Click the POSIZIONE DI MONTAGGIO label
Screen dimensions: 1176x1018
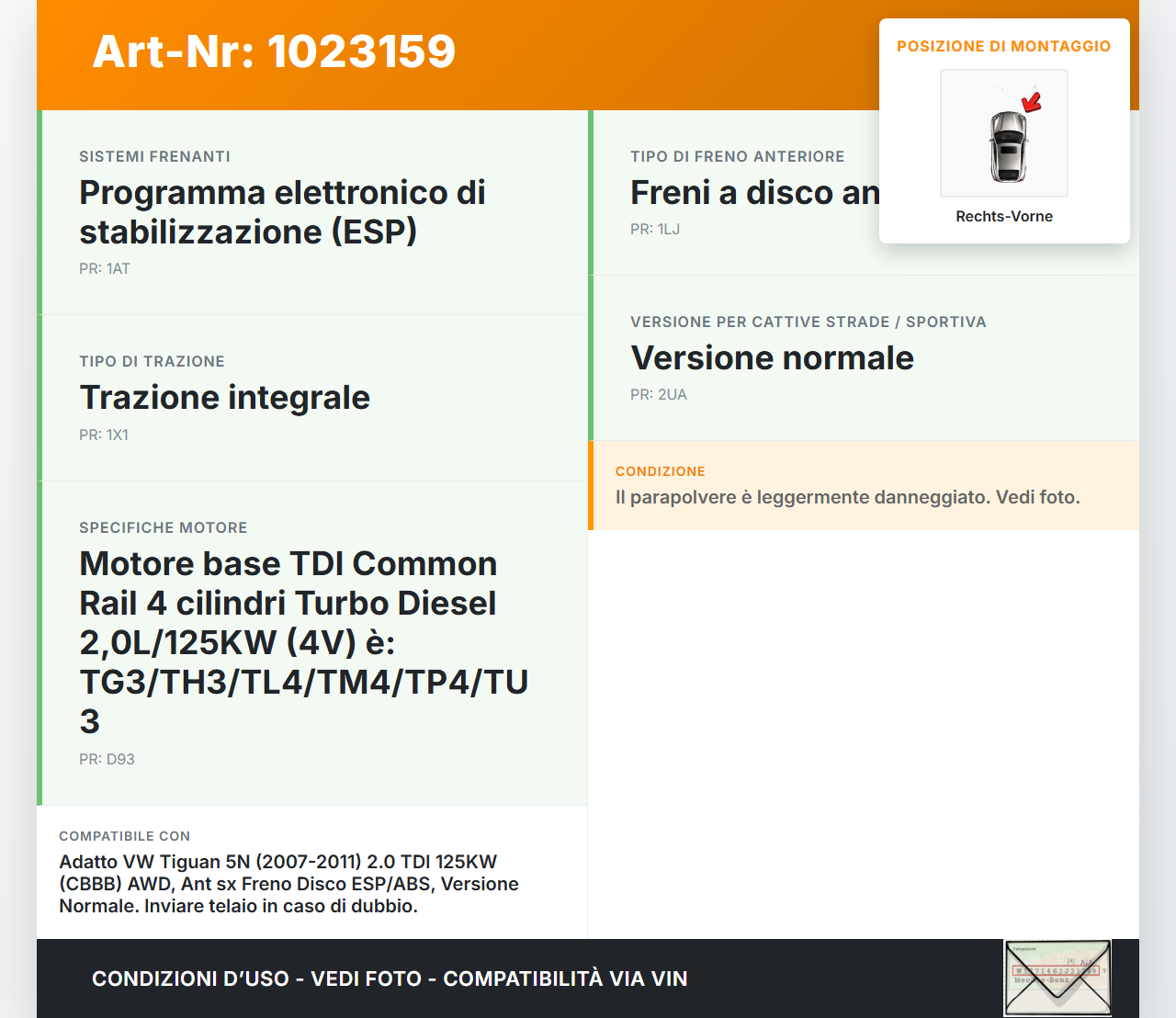tap(1003, 46)
